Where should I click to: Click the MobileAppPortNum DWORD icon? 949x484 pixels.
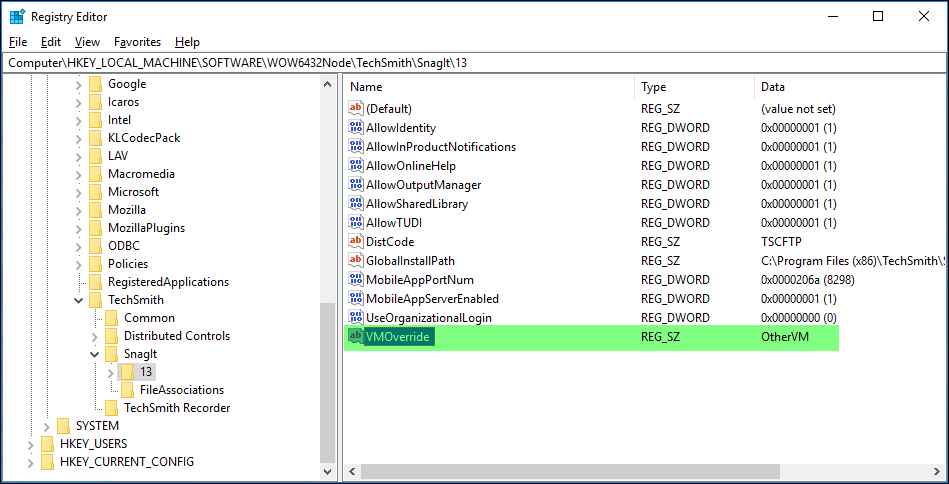(355, 280)
